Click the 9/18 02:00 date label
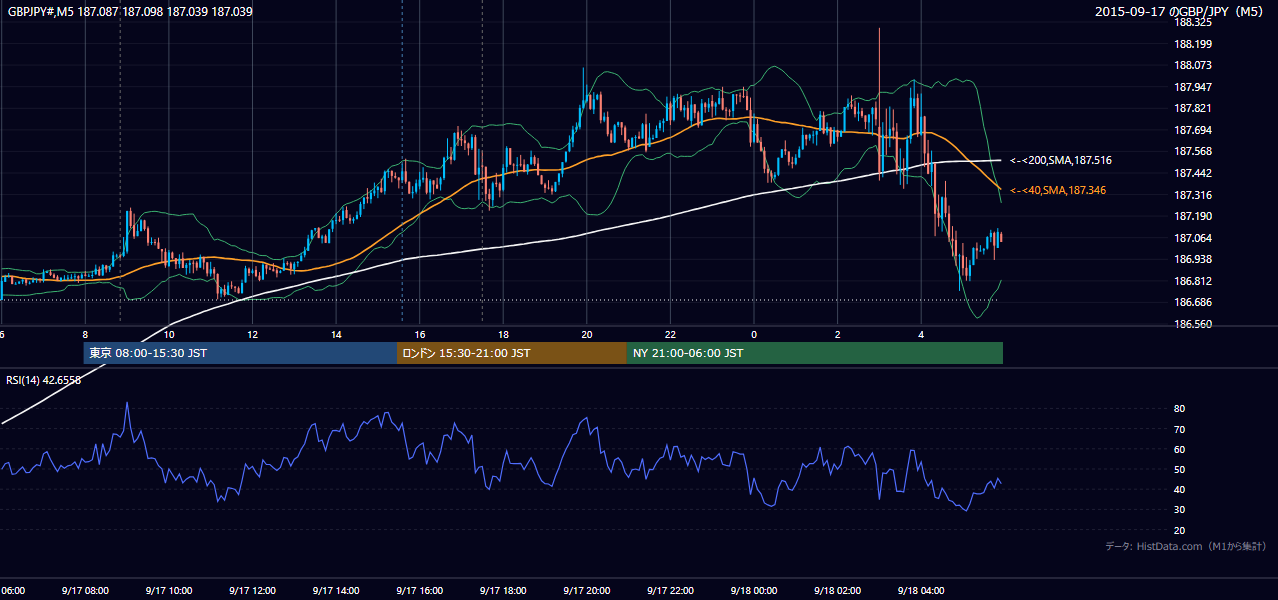 [x=837, y=591]
